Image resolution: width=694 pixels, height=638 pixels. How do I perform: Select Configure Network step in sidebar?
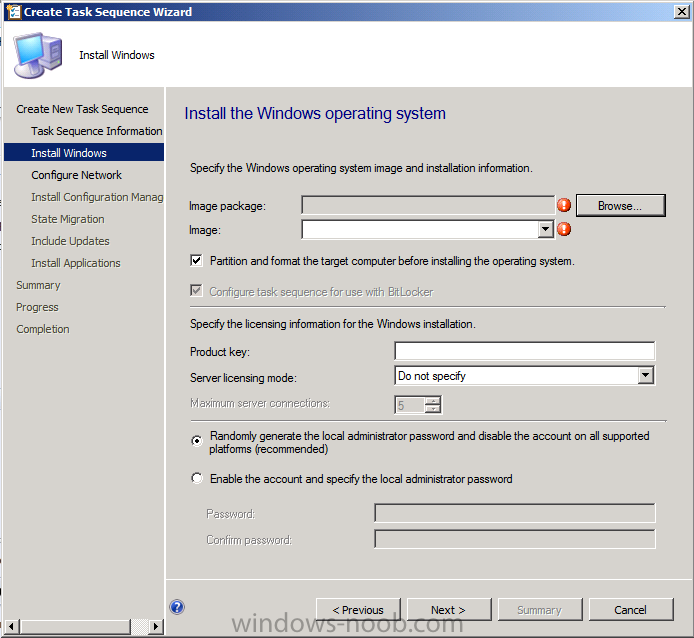pos(76,175)
